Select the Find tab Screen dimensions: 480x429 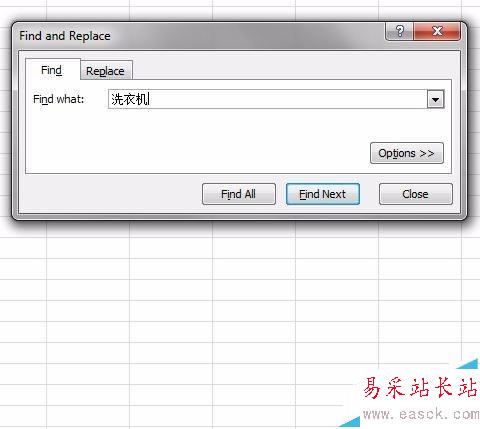click(x=52, y=70)
